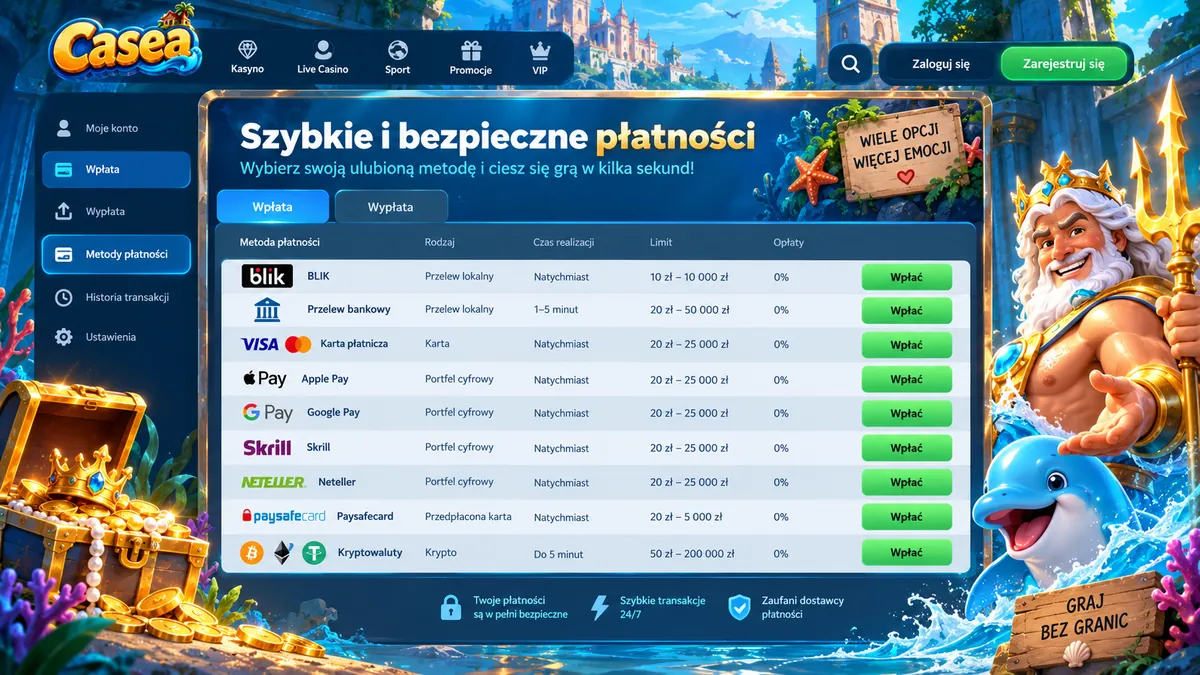Click the Opłaty column header
1200x675 pixels.
789,242
